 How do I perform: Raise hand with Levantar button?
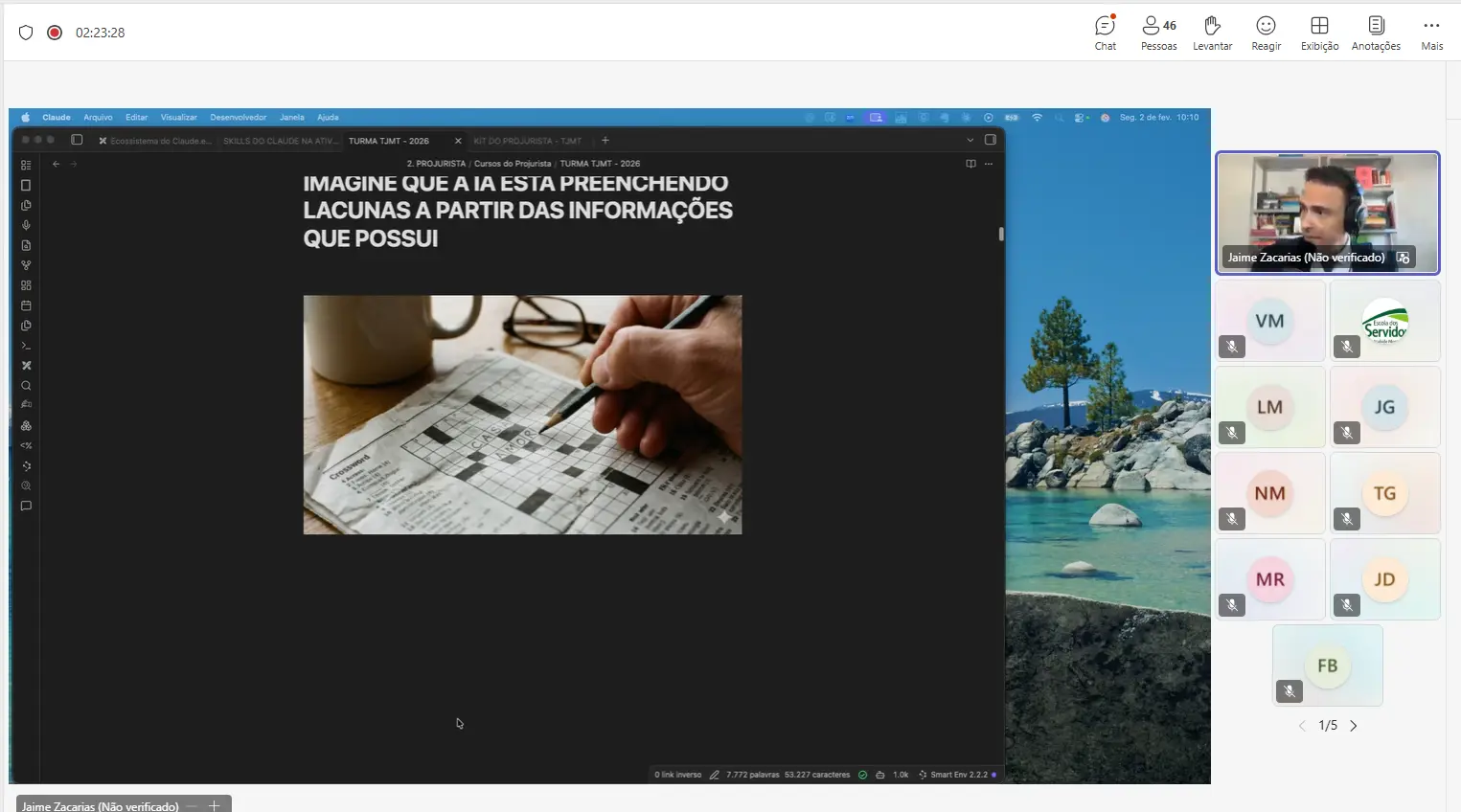(1212, 33)
